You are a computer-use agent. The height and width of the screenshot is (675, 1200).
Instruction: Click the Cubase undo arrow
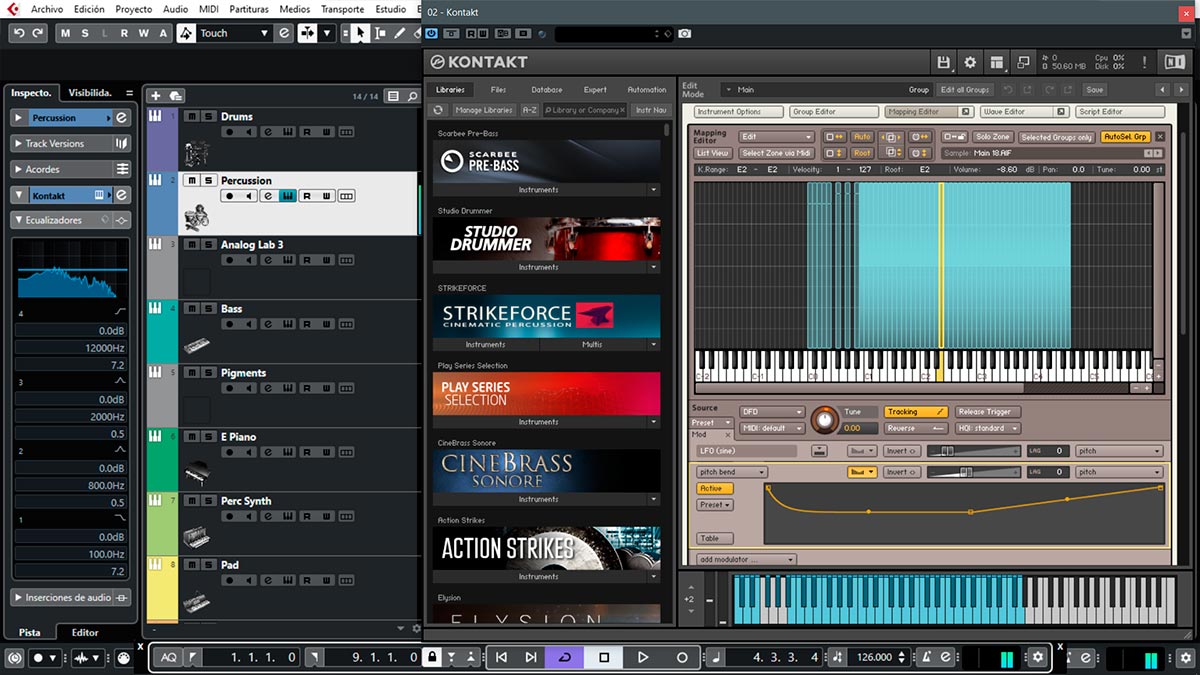[19, 33]
